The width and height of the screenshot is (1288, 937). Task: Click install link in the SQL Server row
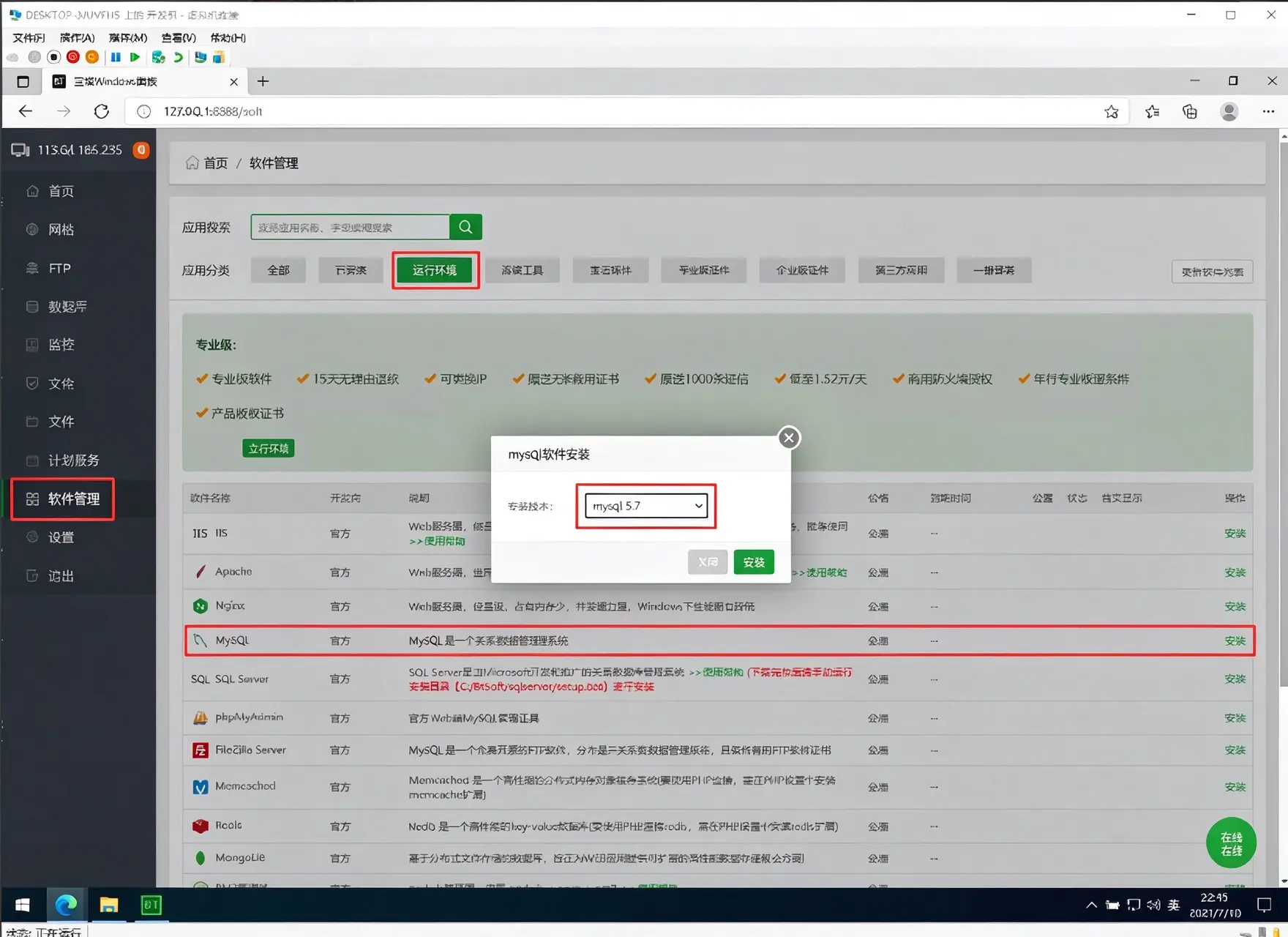[1235, 679]
